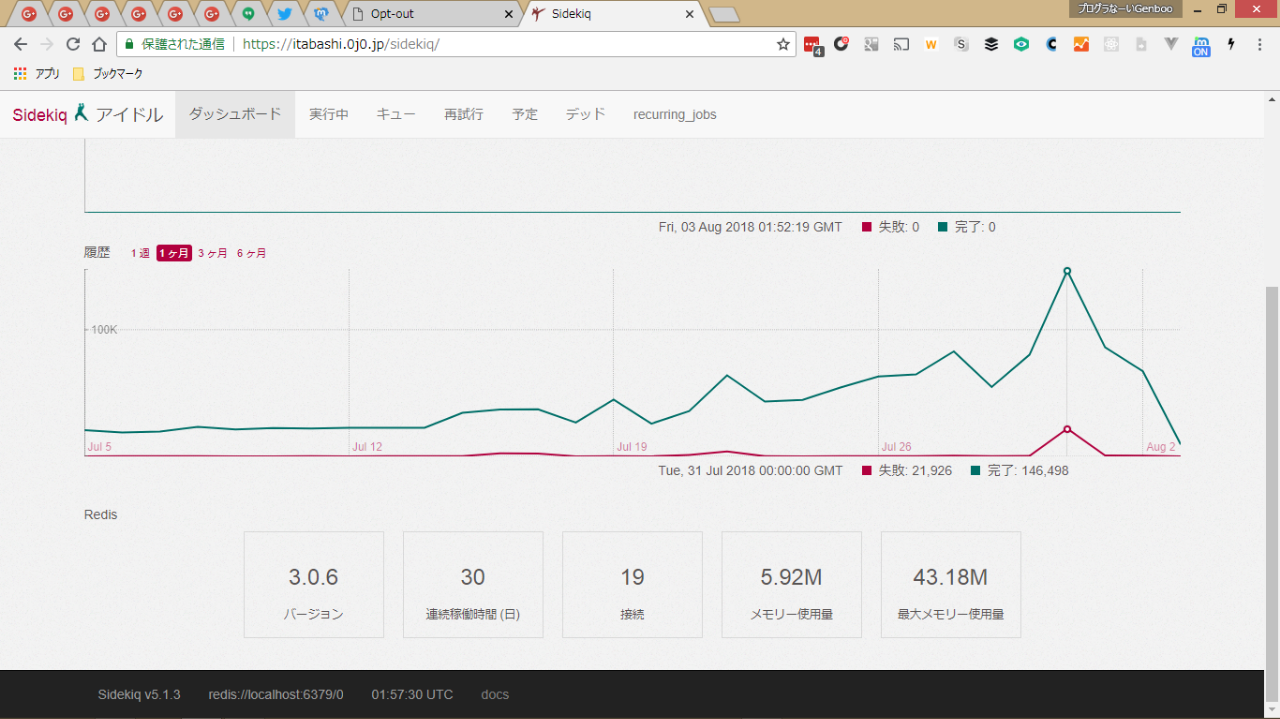Select the 1週 history range
Viewport: 1280px width, 719px height.
(x=140, y=254)
